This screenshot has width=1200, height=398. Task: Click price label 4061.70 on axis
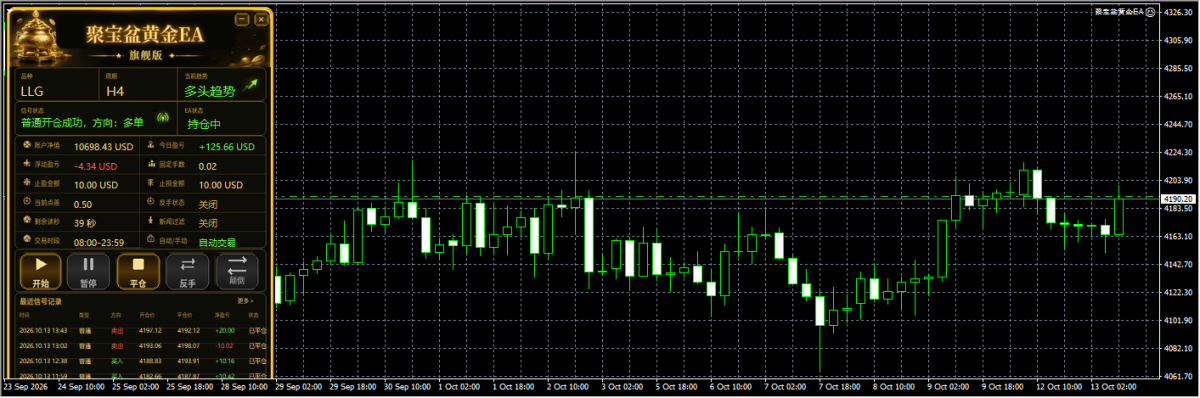(1177, 377)
